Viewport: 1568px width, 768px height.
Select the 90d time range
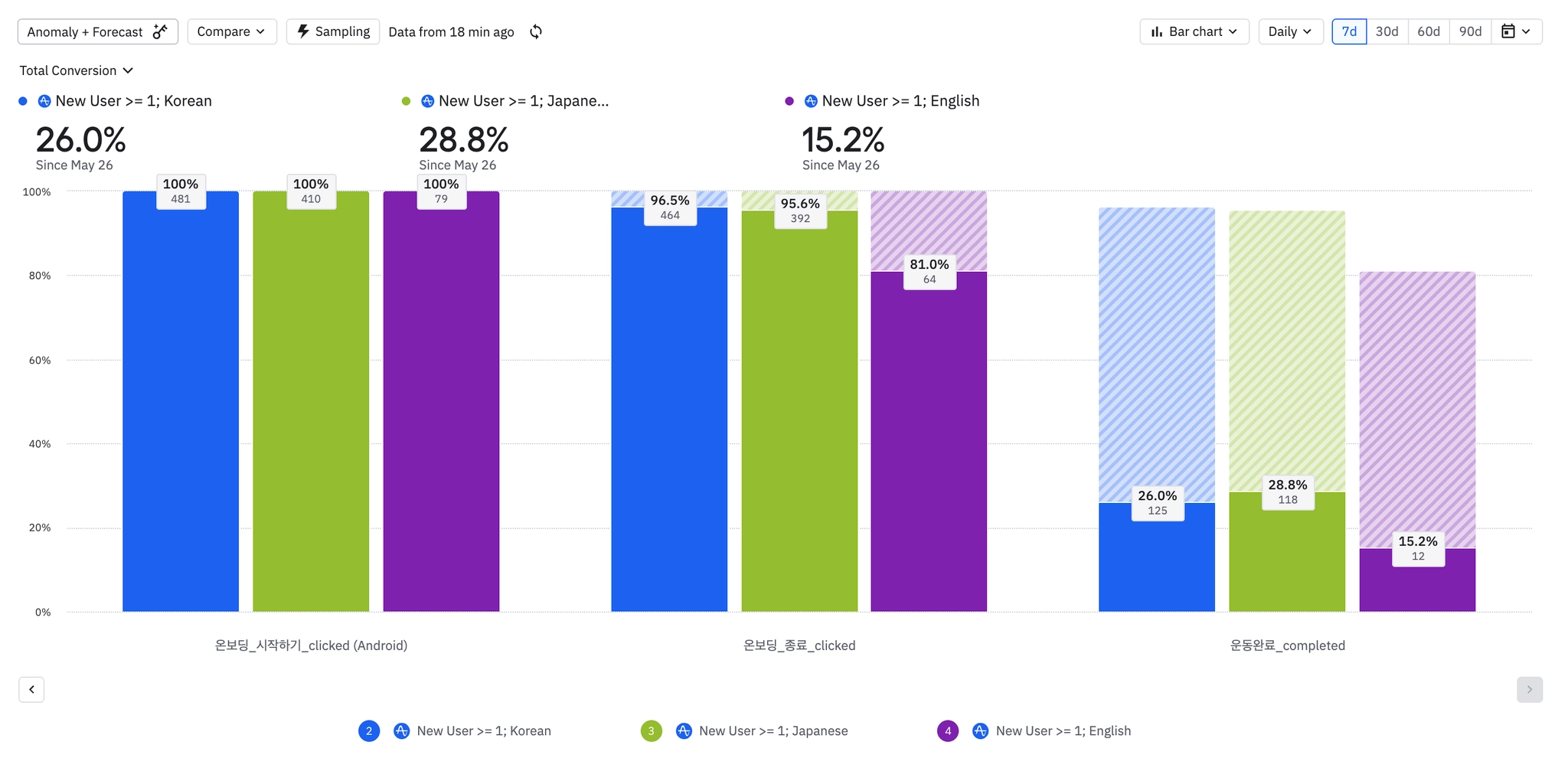1470,31
